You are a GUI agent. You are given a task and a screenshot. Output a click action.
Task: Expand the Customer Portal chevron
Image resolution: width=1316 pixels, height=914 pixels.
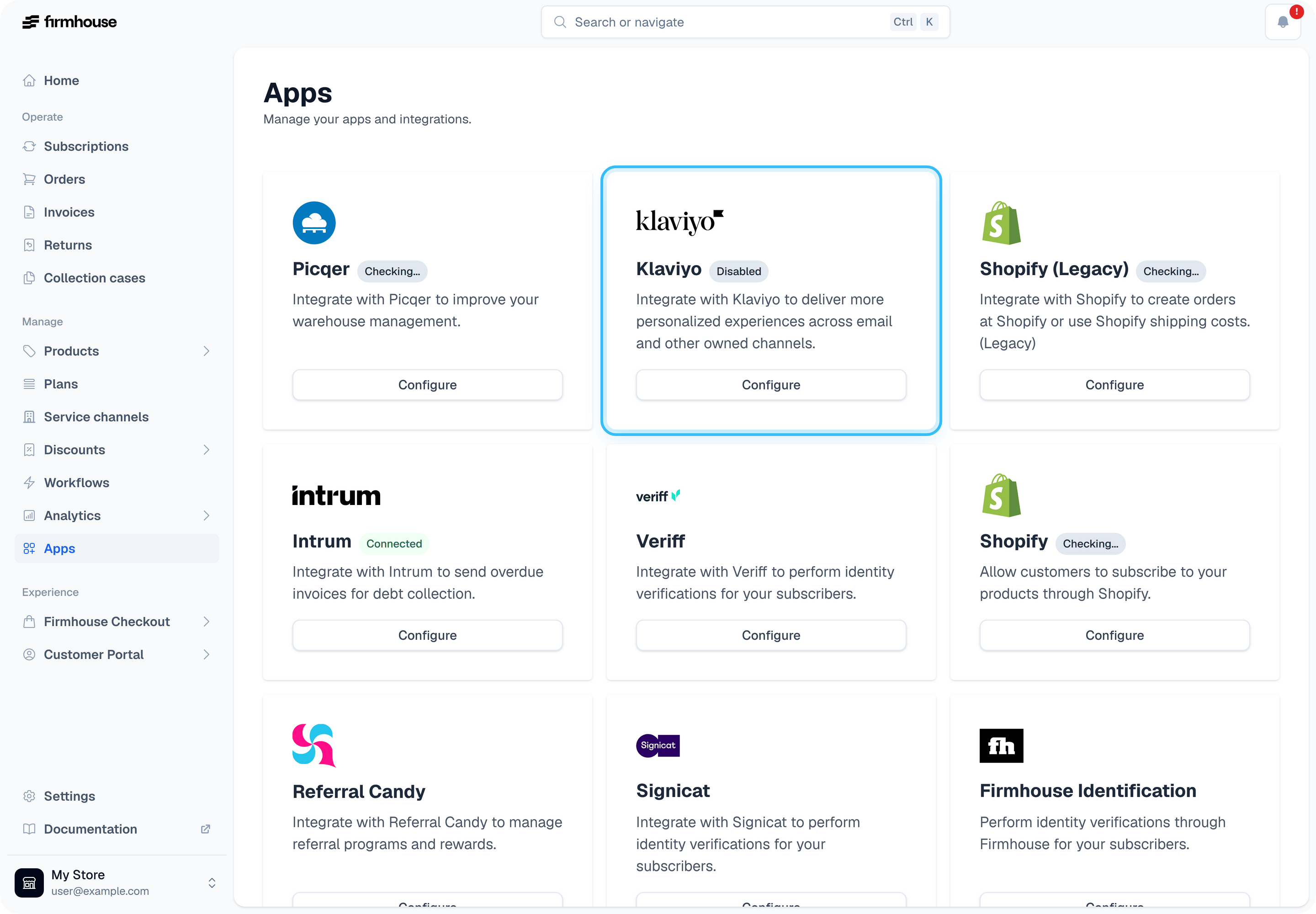[x=206, y=654]
